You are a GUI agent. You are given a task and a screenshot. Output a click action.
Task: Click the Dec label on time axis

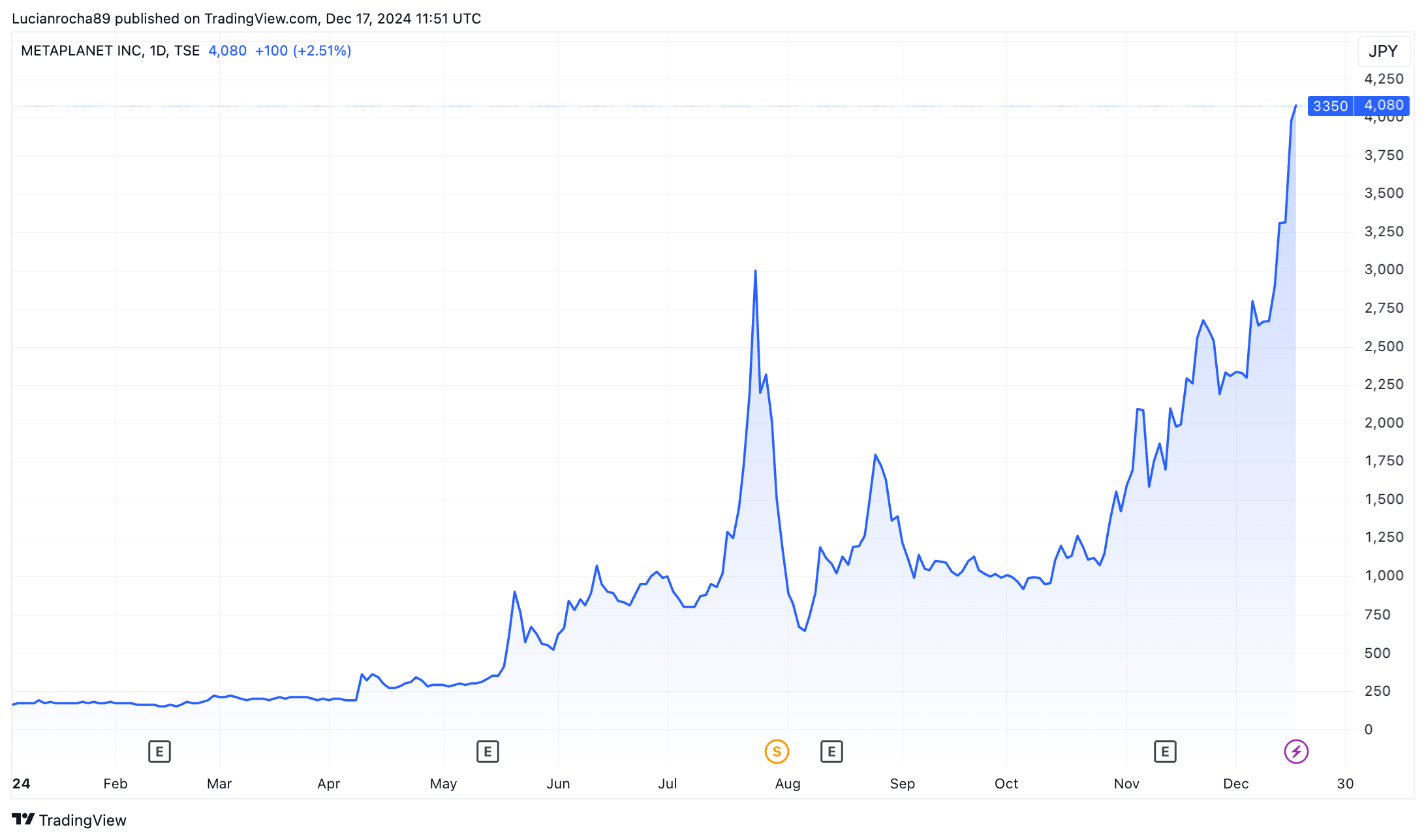pos(1236,783)
